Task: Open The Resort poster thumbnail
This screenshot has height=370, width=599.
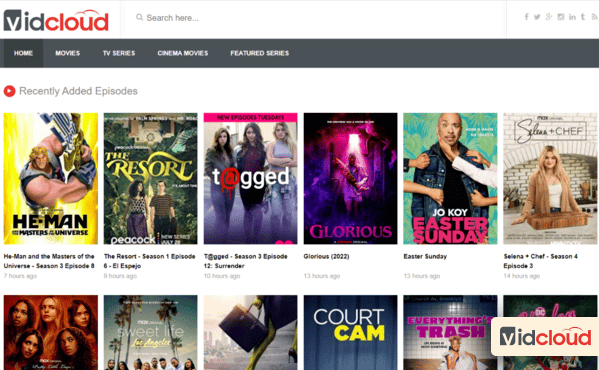Action: 151,178
